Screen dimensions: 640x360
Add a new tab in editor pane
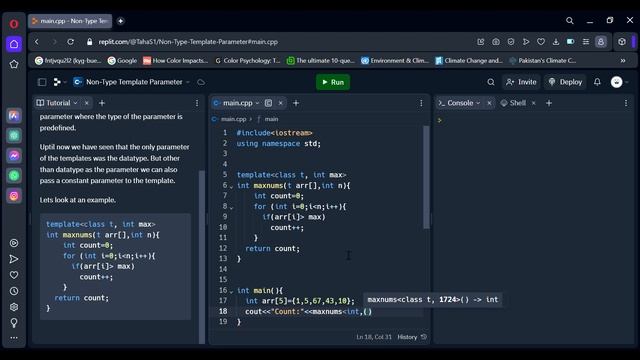pyautogui.click(x=296, y=103)
